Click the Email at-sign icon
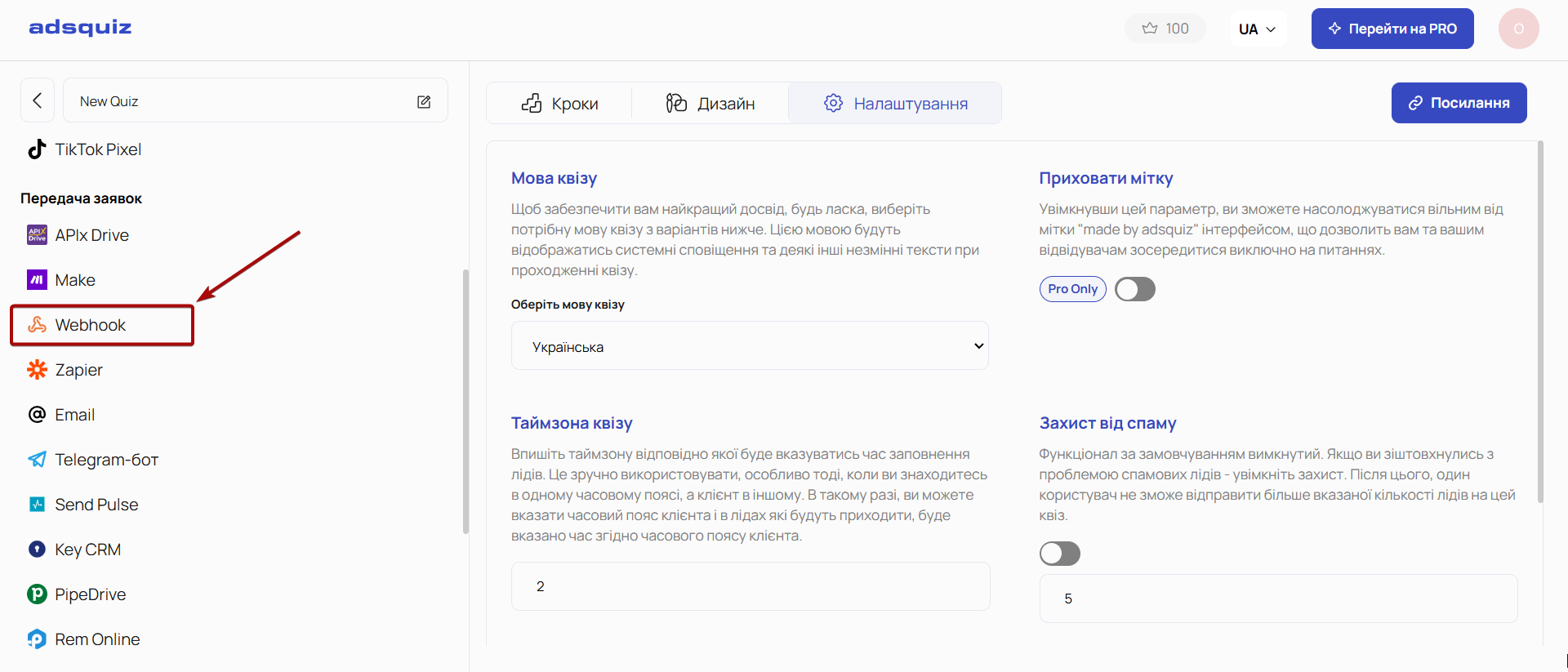This screenshot has width=1568, height=672. tap(37, 415)
